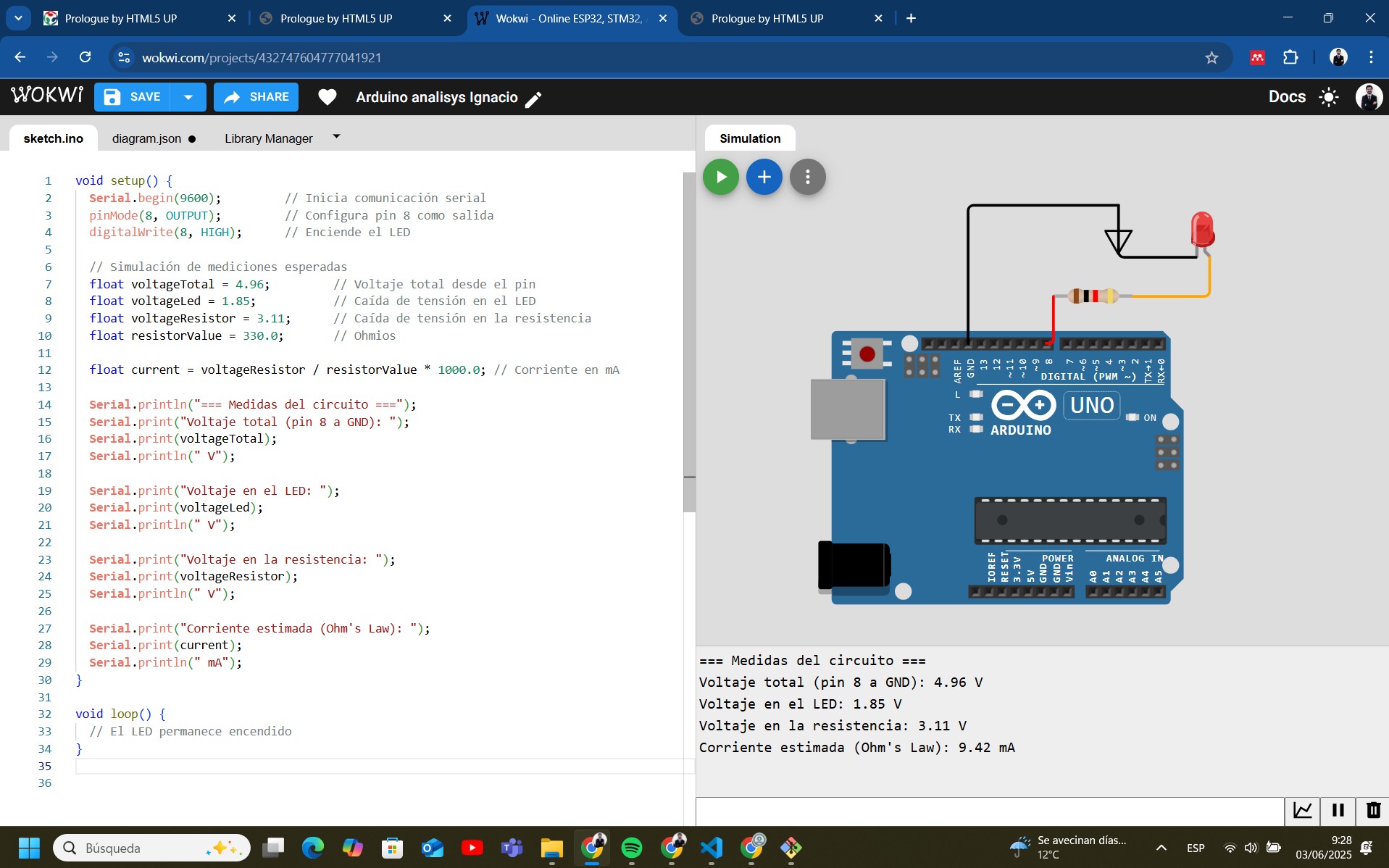Open the Library Manager tab

pos(268,138)
